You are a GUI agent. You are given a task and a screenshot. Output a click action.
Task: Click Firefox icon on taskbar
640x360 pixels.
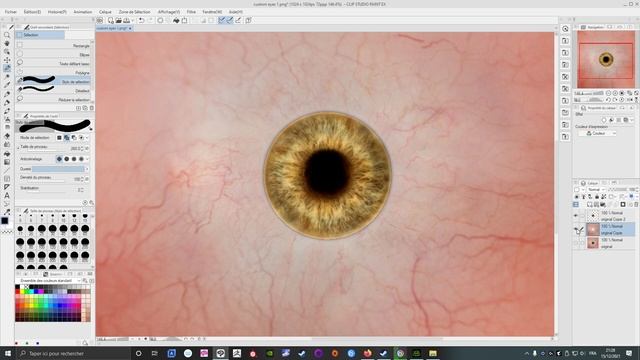pyautogui.click(x=367, y=353)
